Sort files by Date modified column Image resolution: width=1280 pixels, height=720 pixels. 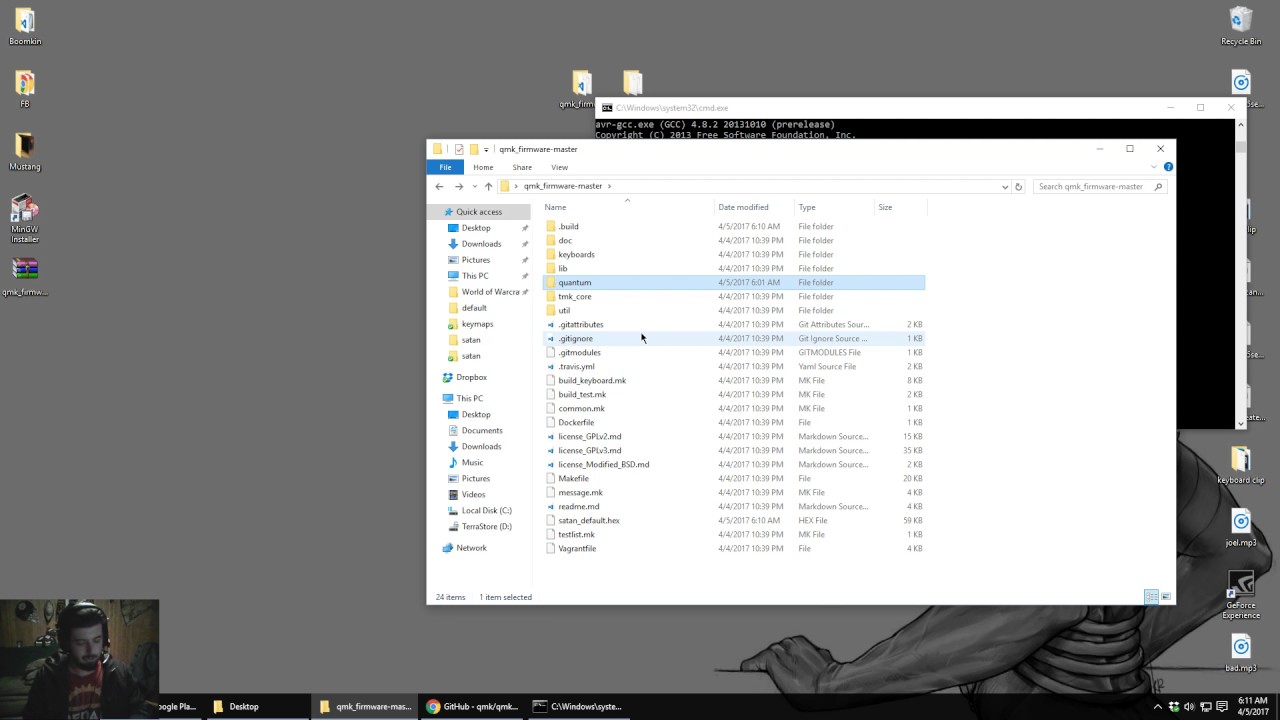(743, 207)
